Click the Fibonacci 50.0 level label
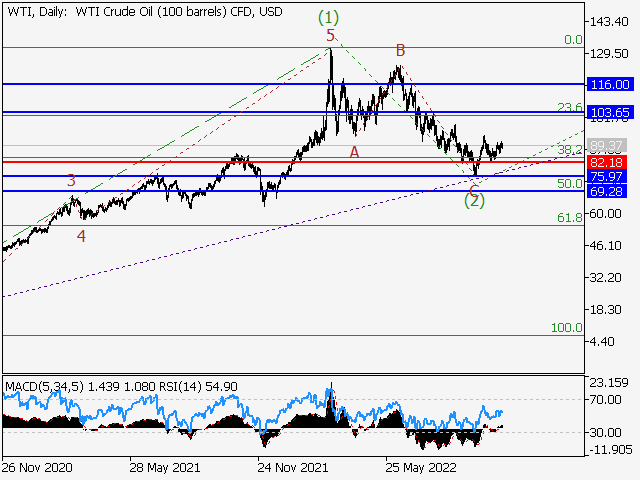640x480 pixels. point(570,184)
